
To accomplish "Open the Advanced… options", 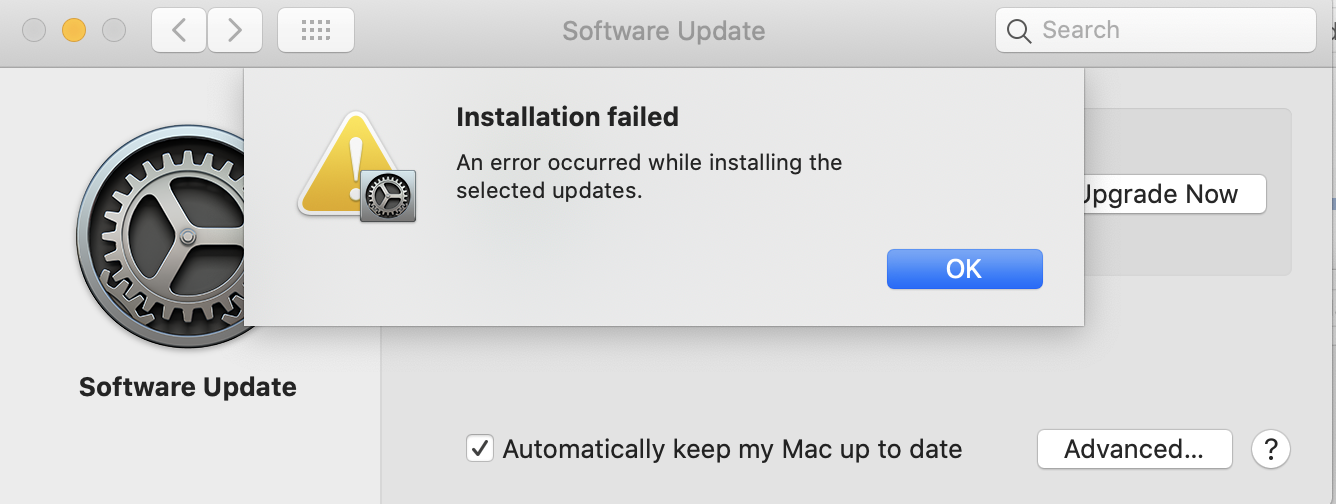I will pos(1134,449).
